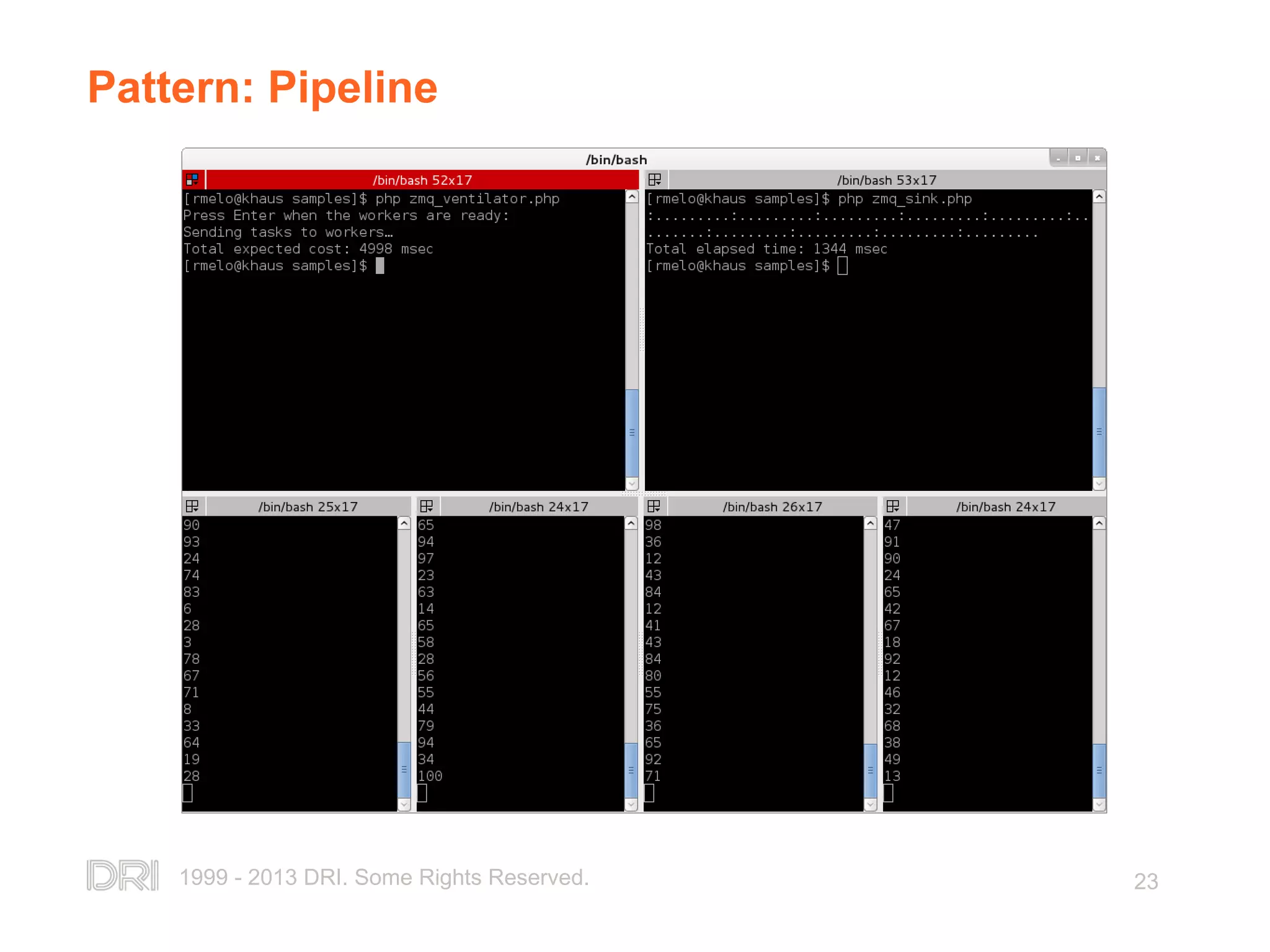Click scroll-down arrow in worker terminal ending with 13
This screenshot has height=952, width=1270.
tap(1099, 804)
